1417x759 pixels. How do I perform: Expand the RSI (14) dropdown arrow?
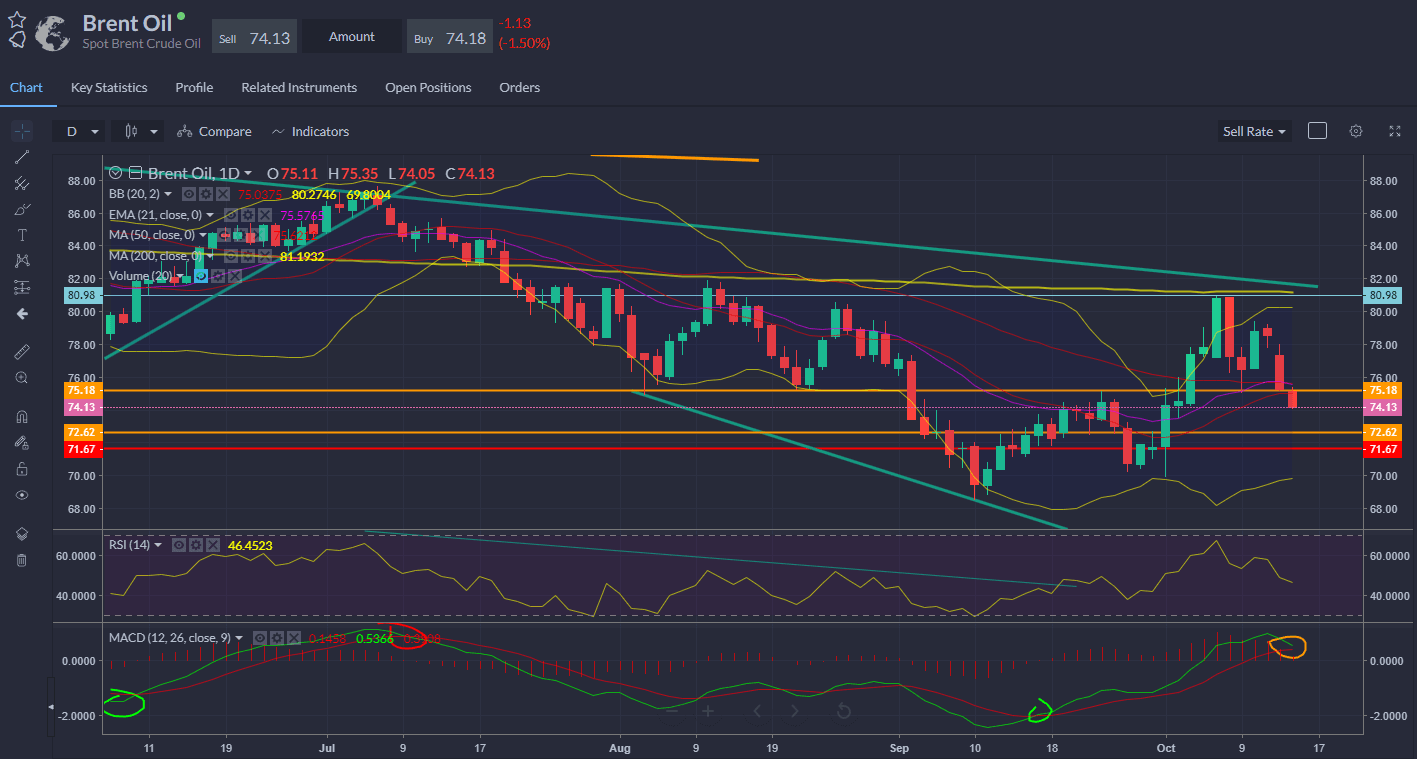click(158, 545)
